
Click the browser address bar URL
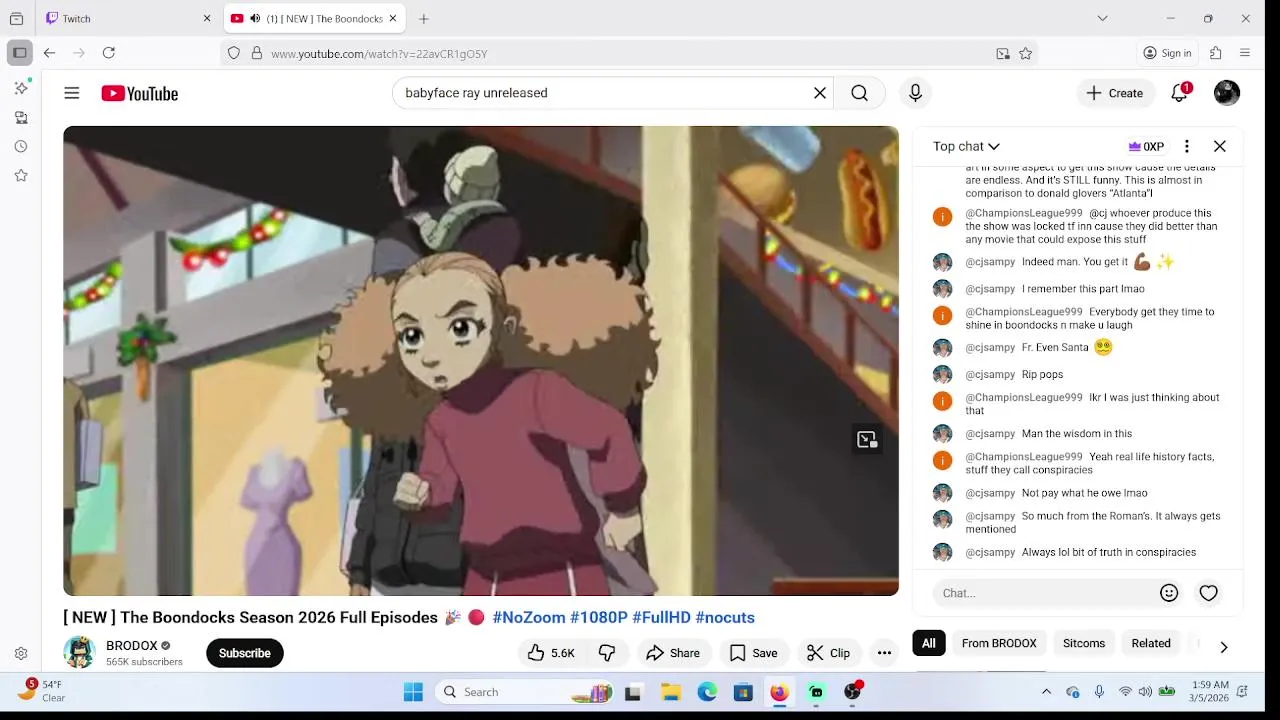(x=379, y=53)
